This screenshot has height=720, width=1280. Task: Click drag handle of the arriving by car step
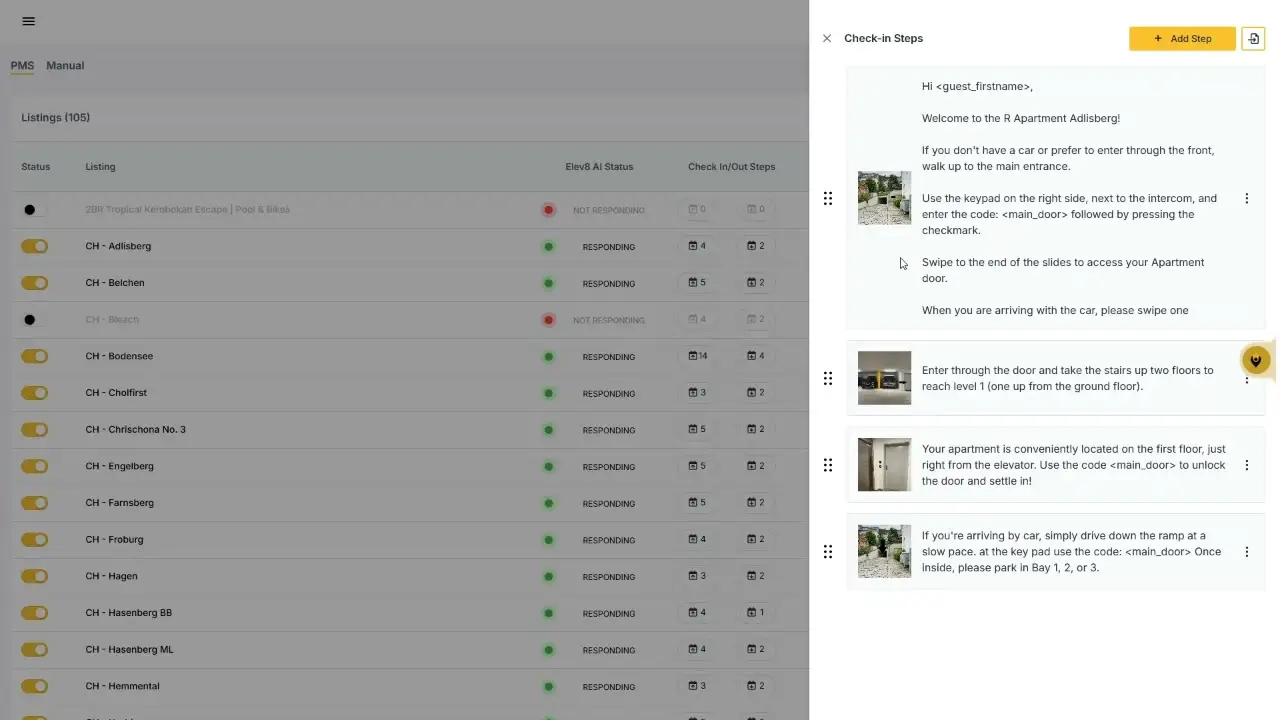[828, 551]
